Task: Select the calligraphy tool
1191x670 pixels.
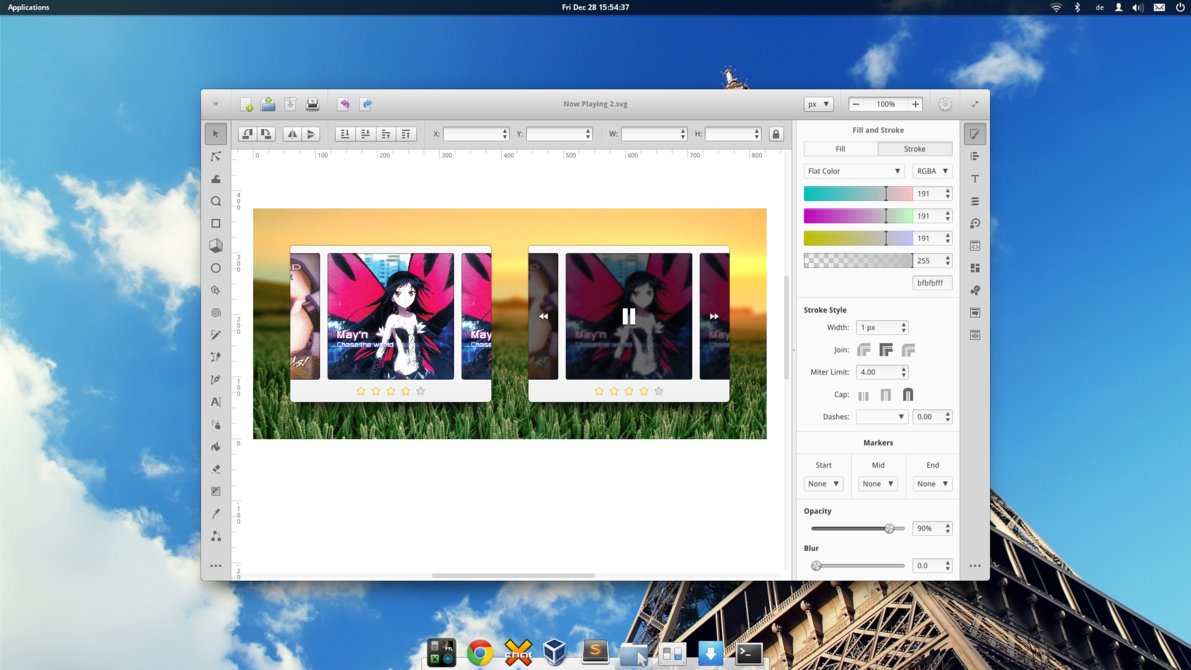Action: [216, 379]
